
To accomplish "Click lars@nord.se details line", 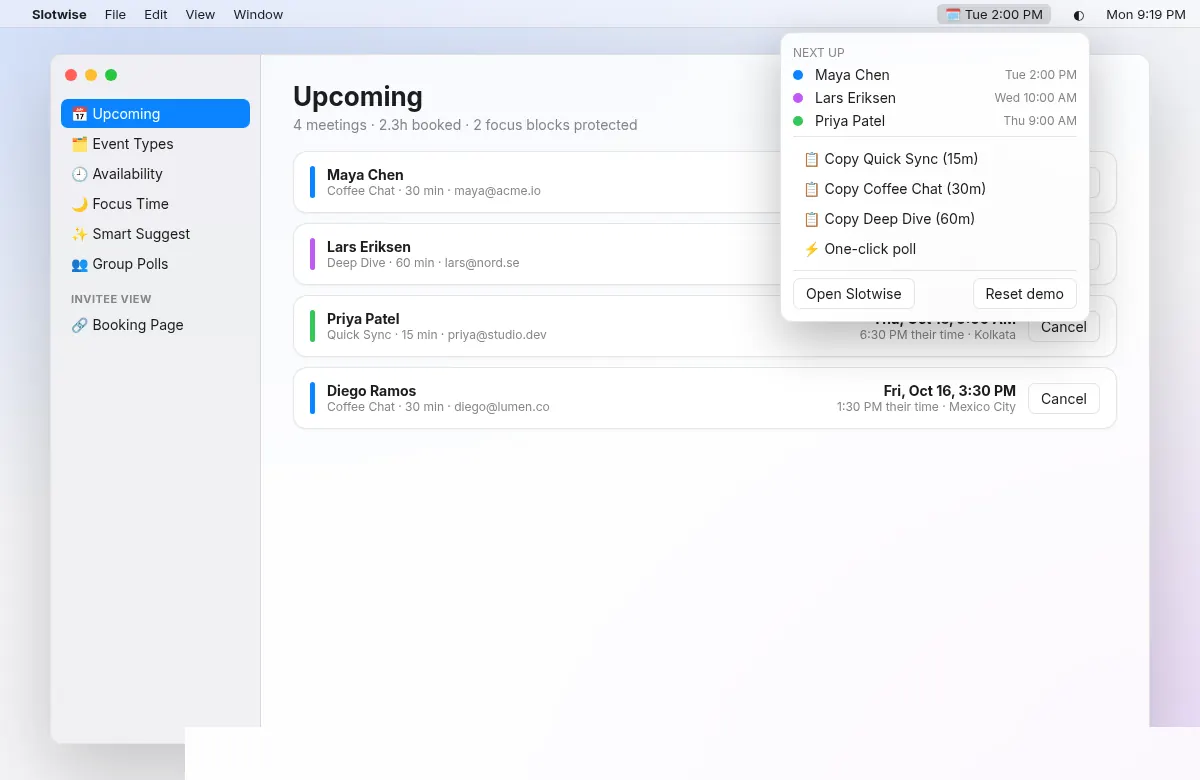I will [423, 263].
